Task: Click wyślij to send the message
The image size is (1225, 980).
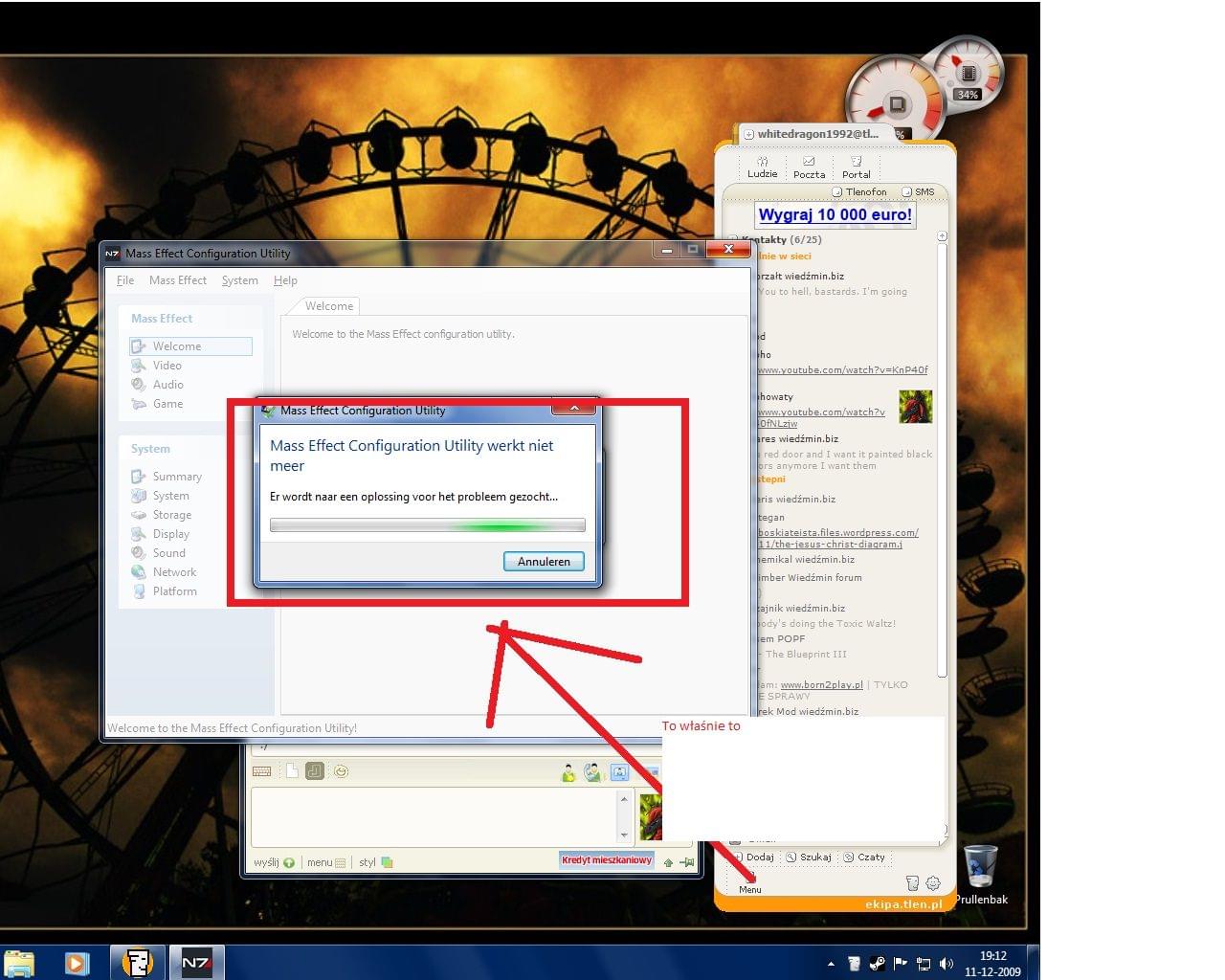Action: (274, 862)
